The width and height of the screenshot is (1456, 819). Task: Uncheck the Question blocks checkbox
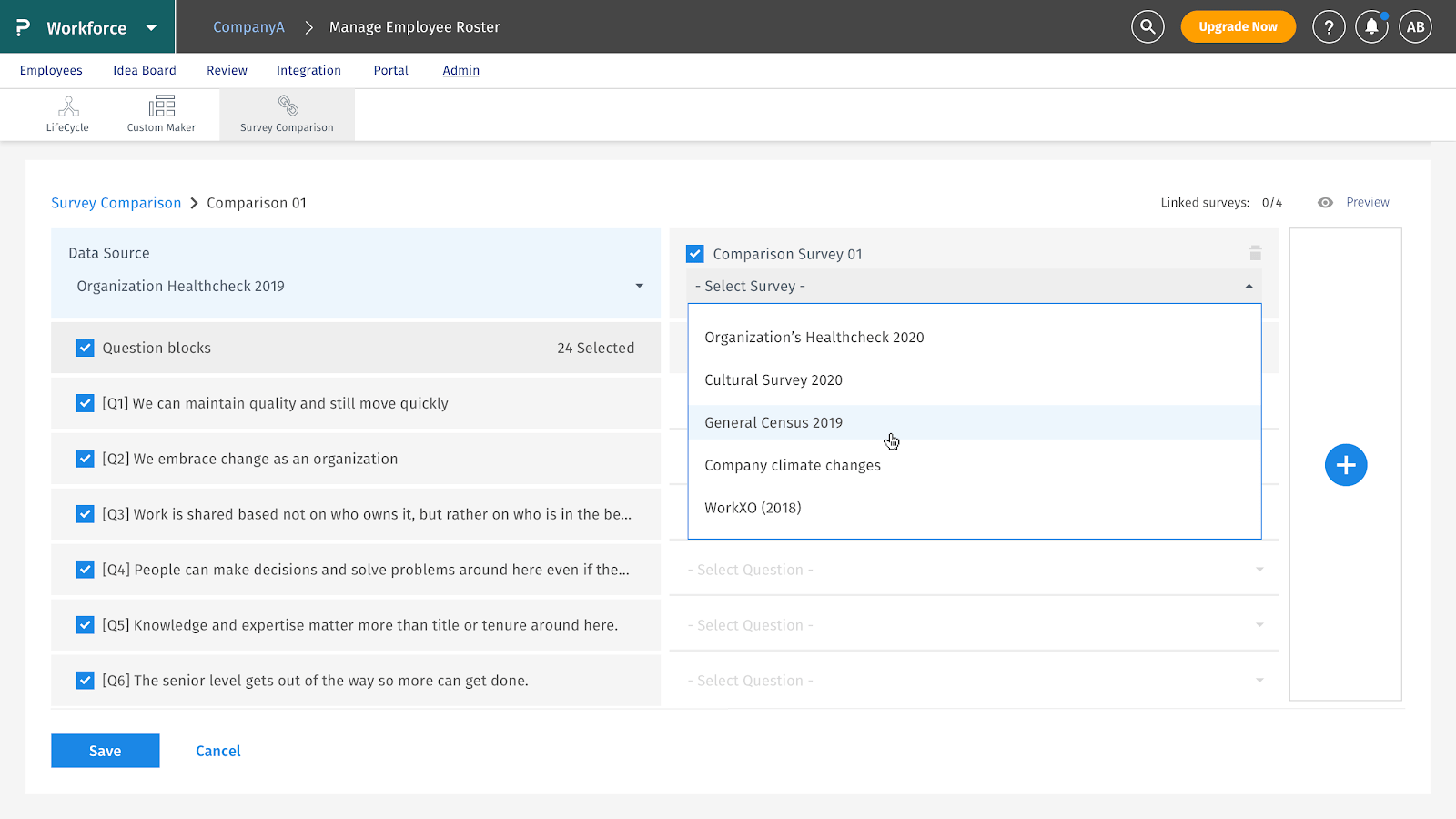point(86,348)
